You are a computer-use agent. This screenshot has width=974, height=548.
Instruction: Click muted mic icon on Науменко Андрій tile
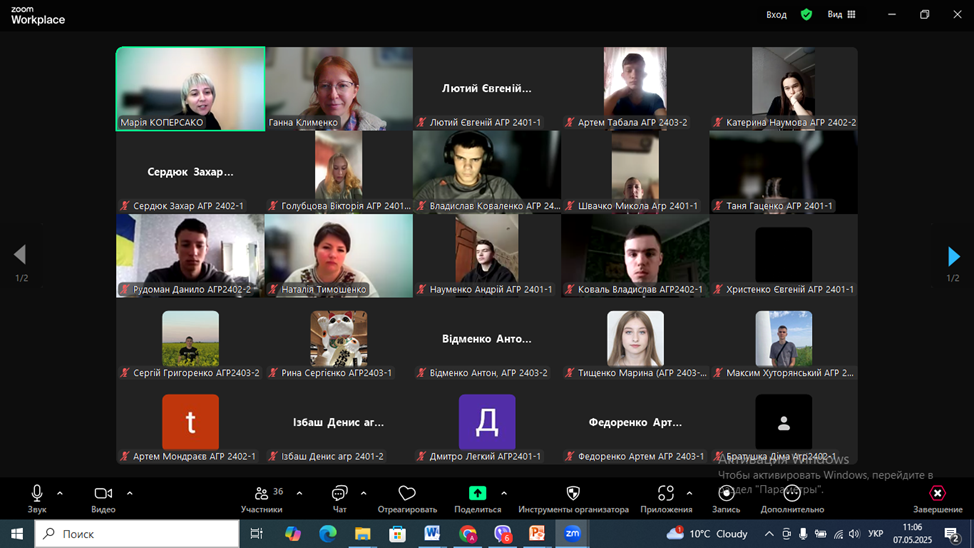pyautogui.click(x=422, y=290)
